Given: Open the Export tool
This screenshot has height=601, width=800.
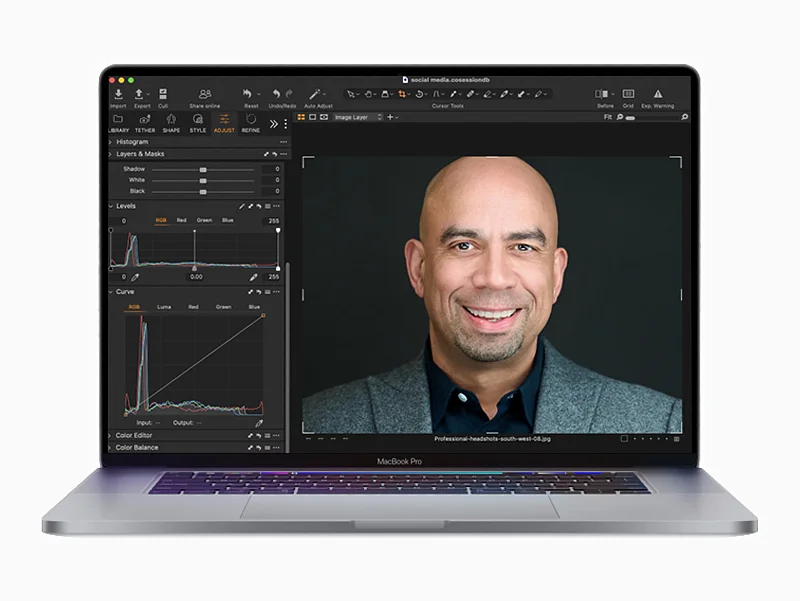Looking at the screenshot, I should coord(139,93).
